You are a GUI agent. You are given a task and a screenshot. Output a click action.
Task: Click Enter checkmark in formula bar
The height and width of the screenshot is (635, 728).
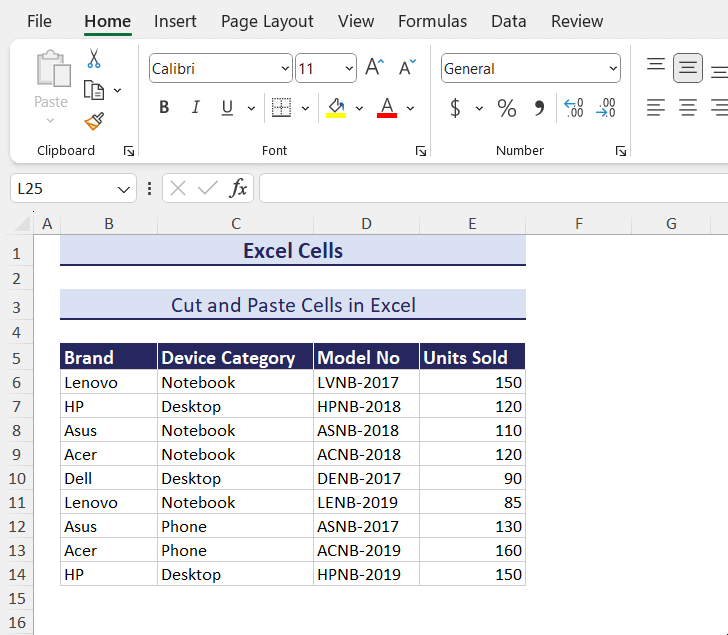208,188
